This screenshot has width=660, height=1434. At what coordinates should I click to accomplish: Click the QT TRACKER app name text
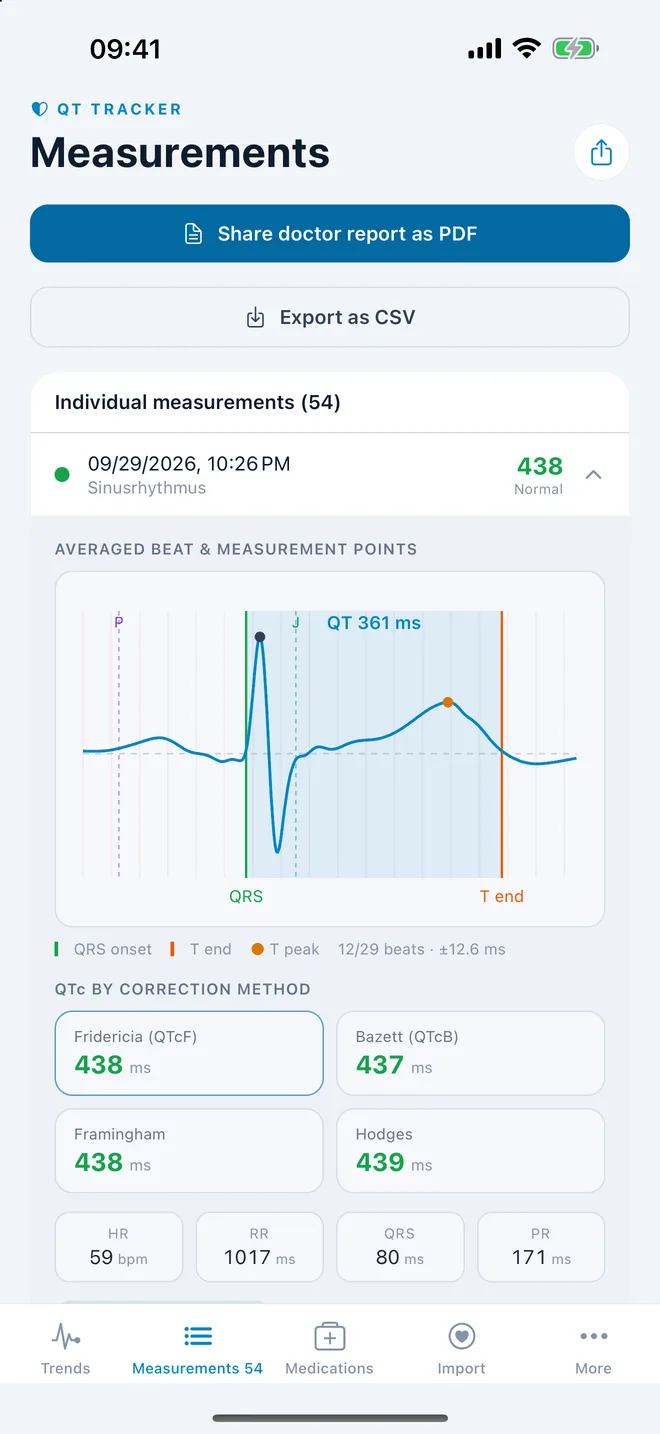click(119, 109)
